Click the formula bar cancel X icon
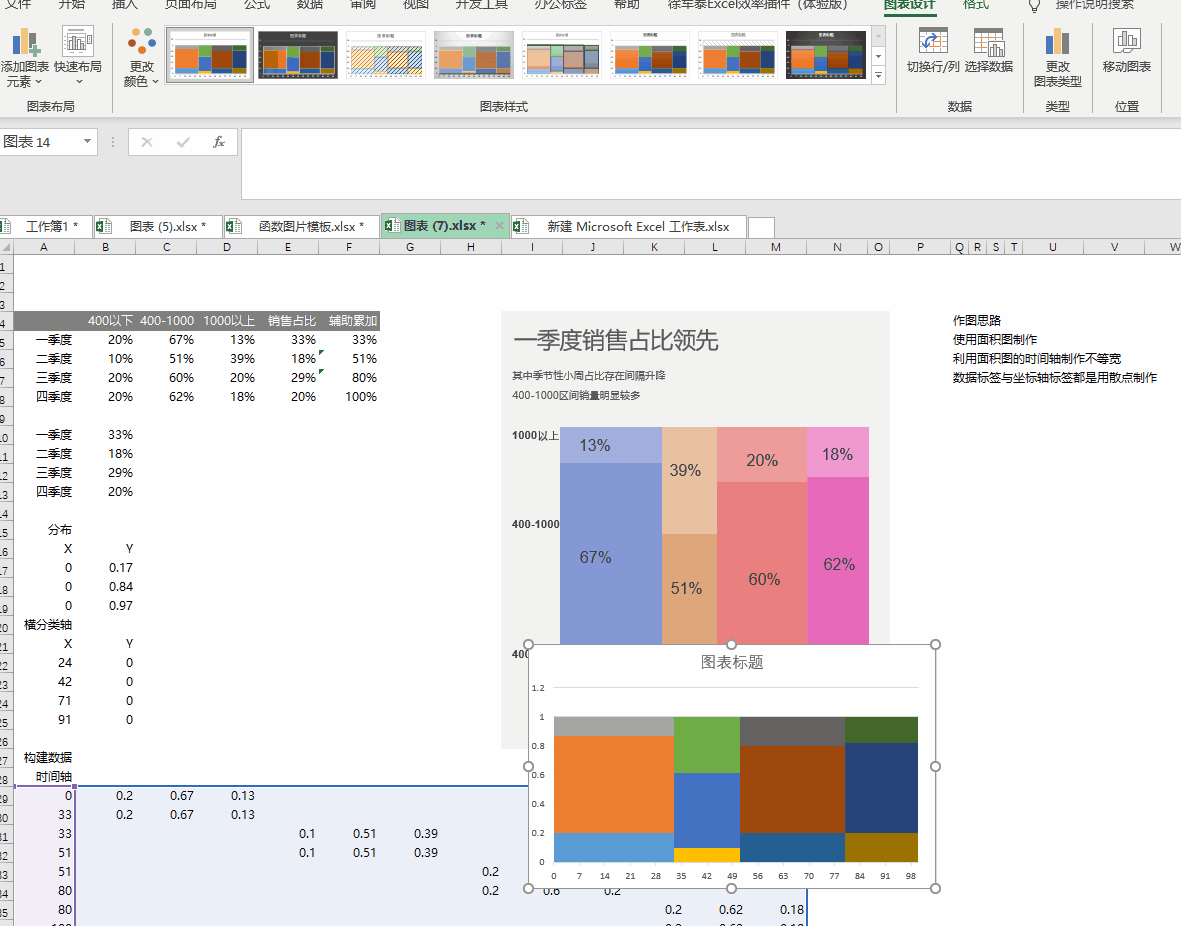This screenshot has height=926, width=1181. pos(147,142)
